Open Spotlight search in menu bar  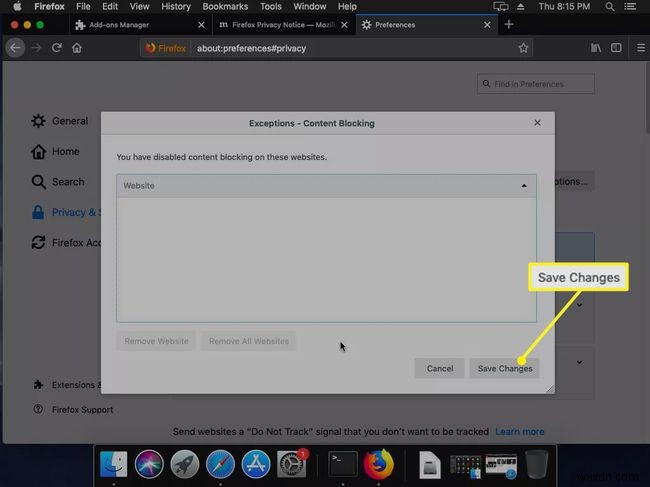coord(610,7)
